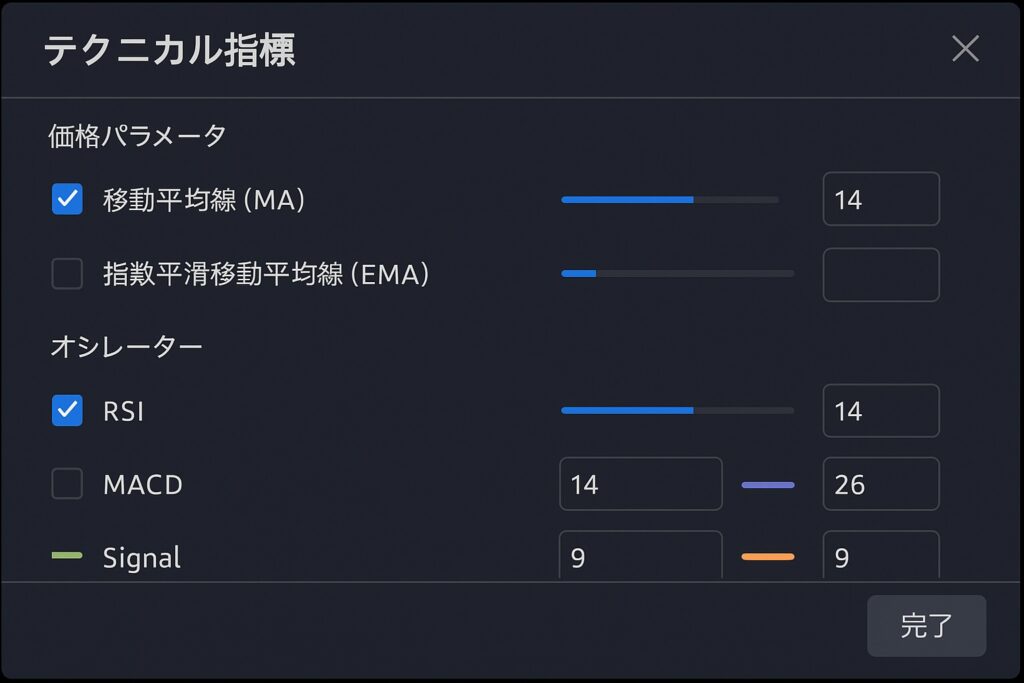This screenshot has width=1024, height=683.
Task: Enable the MACD checkbox
Action: [x=67, y=484]
